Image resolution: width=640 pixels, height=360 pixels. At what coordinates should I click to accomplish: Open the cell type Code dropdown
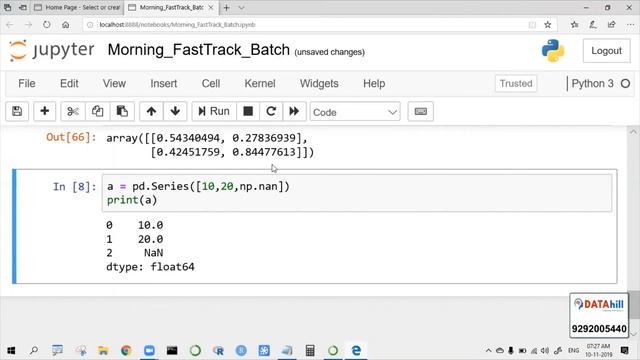coord(355,112)
